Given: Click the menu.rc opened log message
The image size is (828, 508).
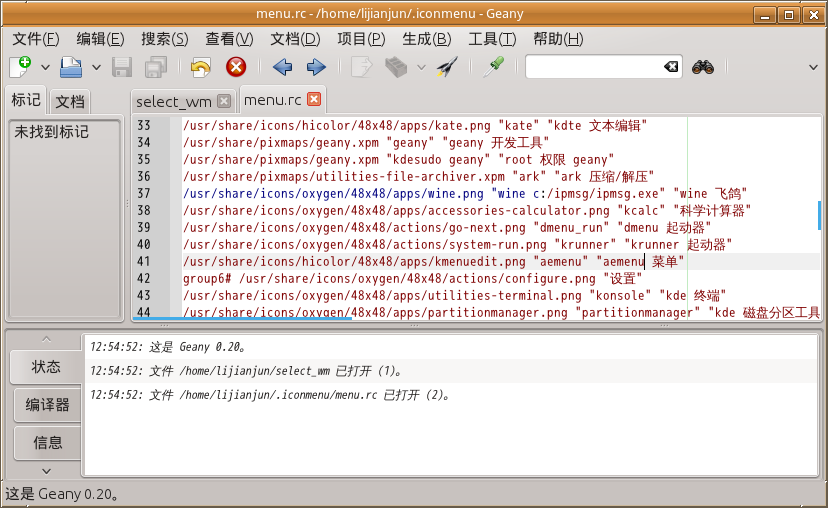Looking at the screenshot, I should click(270, 395).
